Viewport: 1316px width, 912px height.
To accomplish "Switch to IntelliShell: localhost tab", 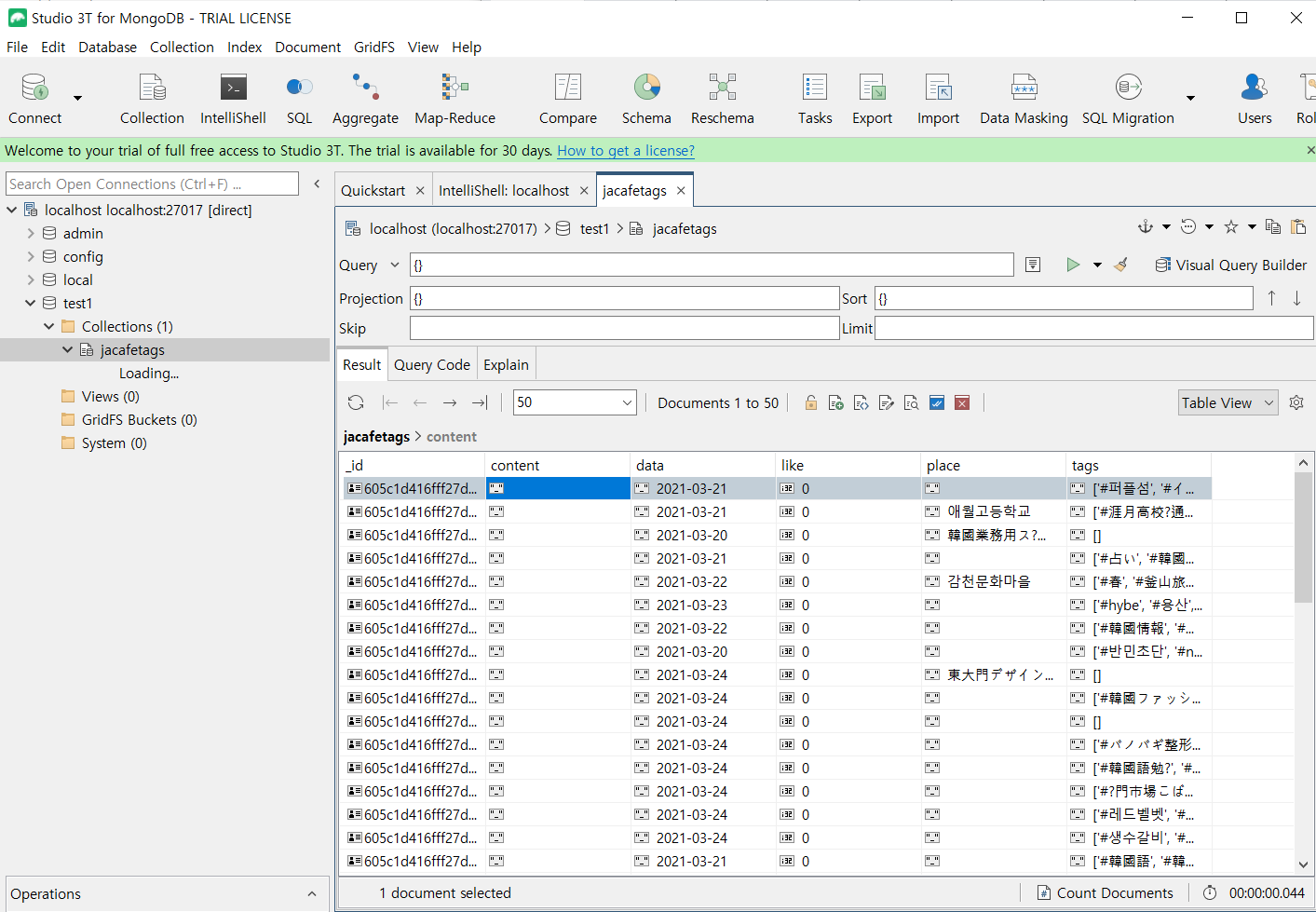I will point(504,190).
